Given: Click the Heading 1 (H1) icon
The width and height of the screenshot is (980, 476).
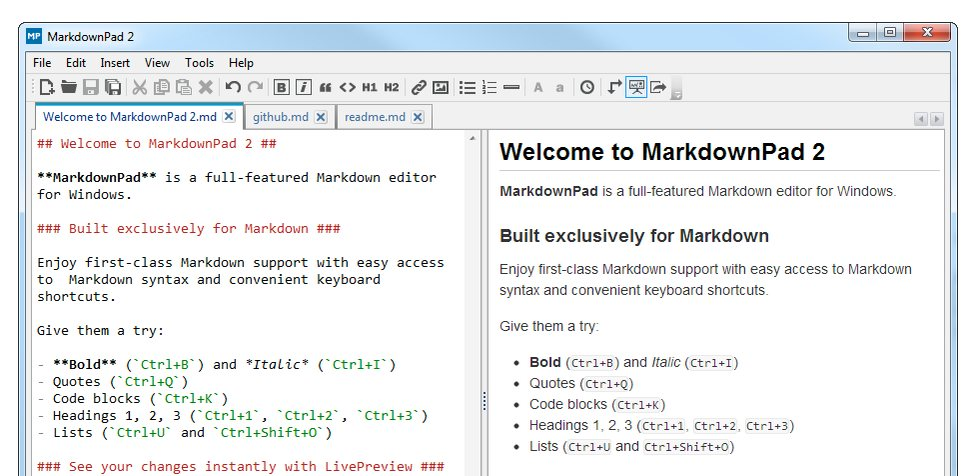Looking at the screenshot, I should [369, 87].
